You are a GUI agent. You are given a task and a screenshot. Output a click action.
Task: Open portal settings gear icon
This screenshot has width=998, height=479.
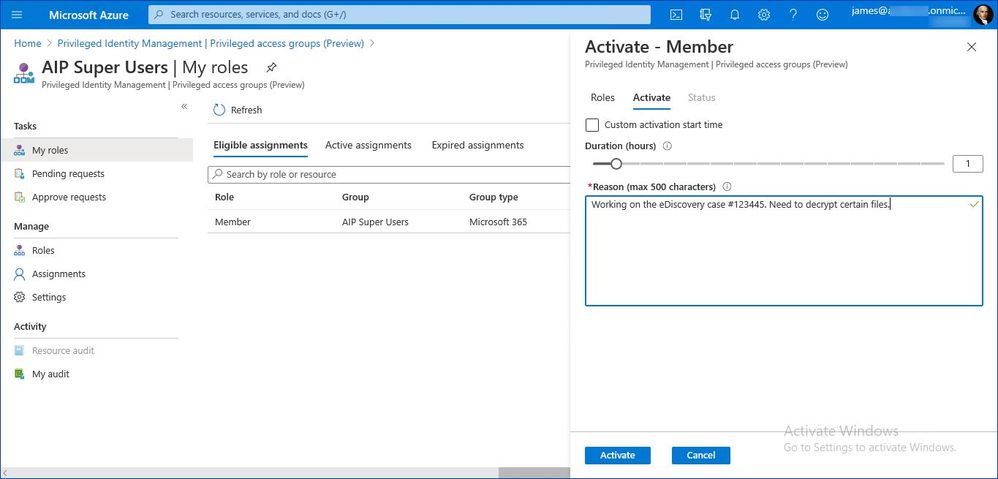pyautogui.click(x=764, y=15)
